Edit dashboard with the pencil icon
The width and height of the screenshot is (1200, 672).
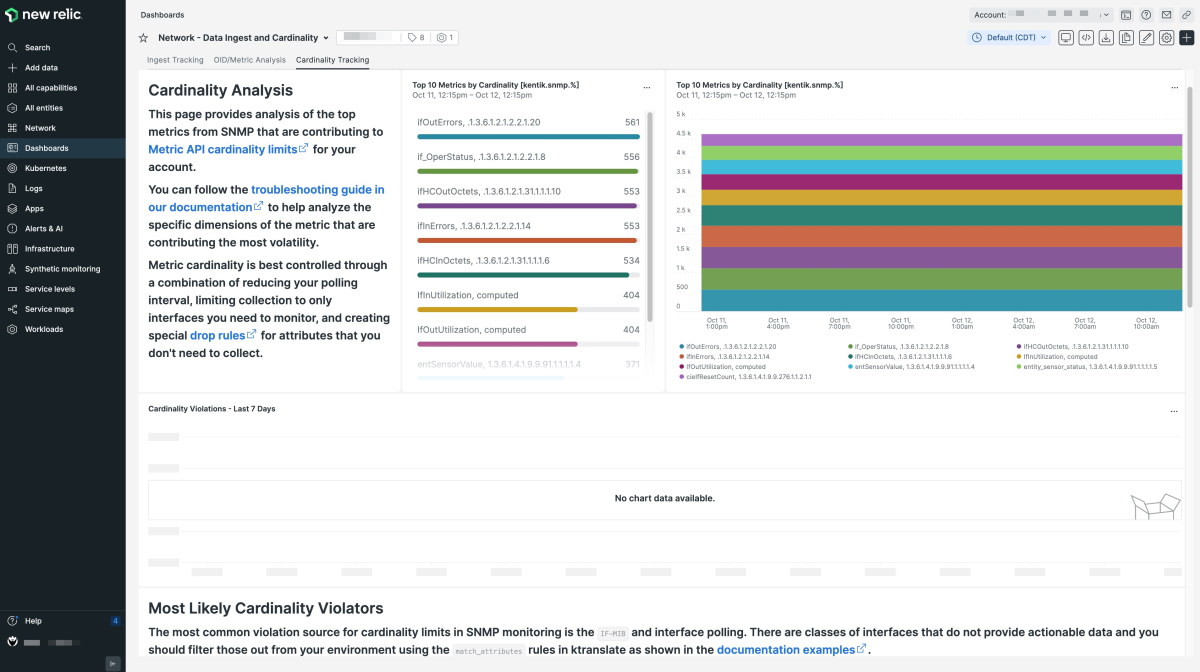click(1146, 38)
